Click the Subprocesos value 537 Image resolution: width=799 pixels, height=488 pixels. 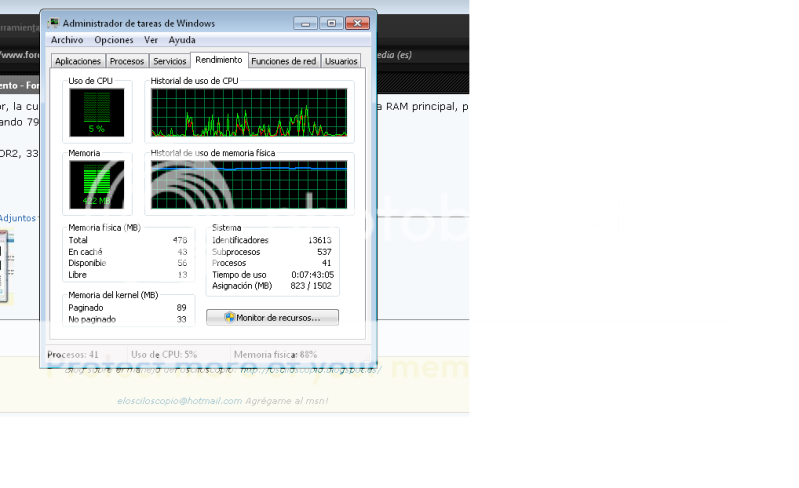(324, 252)
